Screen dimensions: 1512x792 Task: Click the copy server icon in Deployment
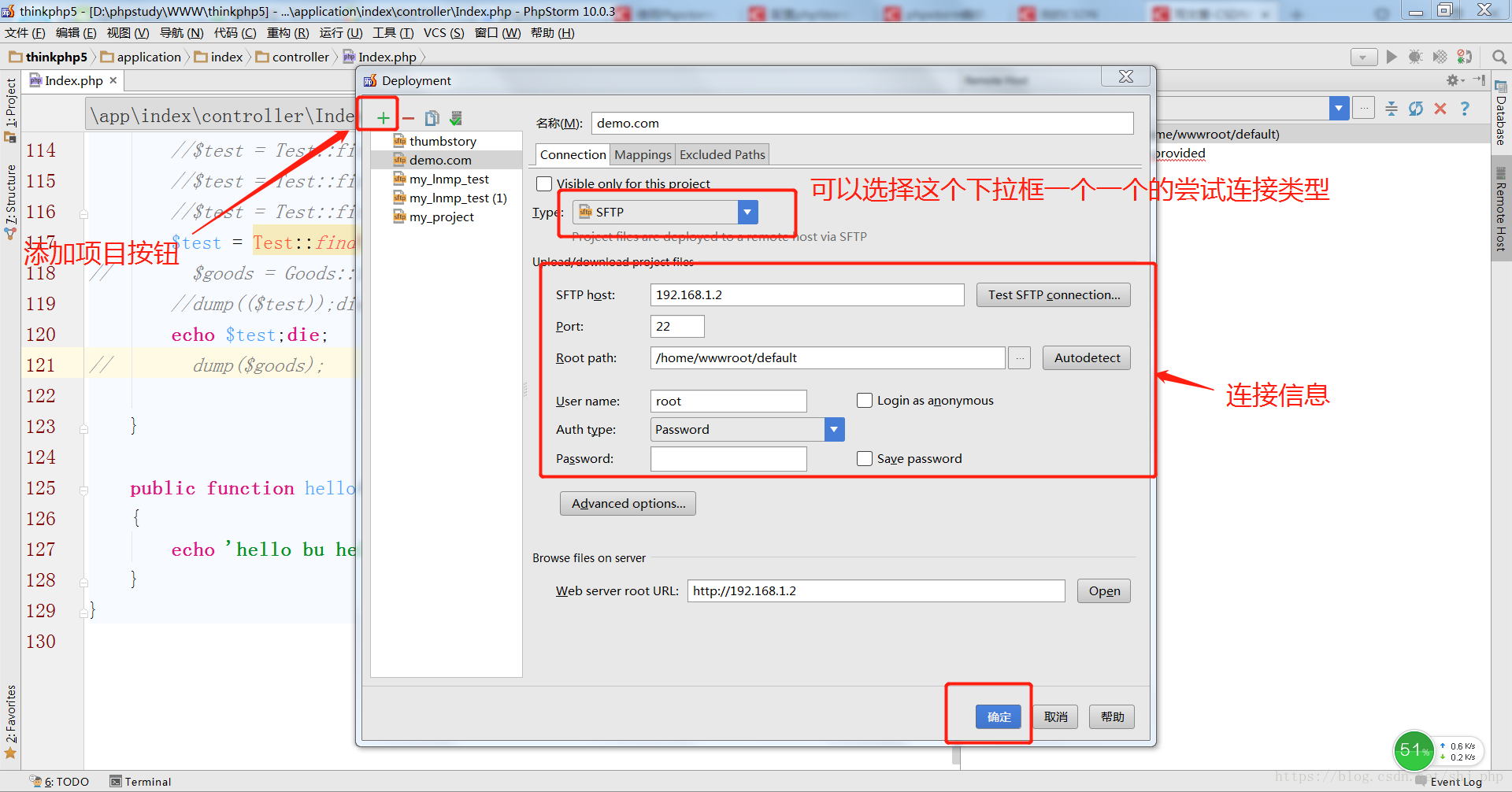coord(432,118)
